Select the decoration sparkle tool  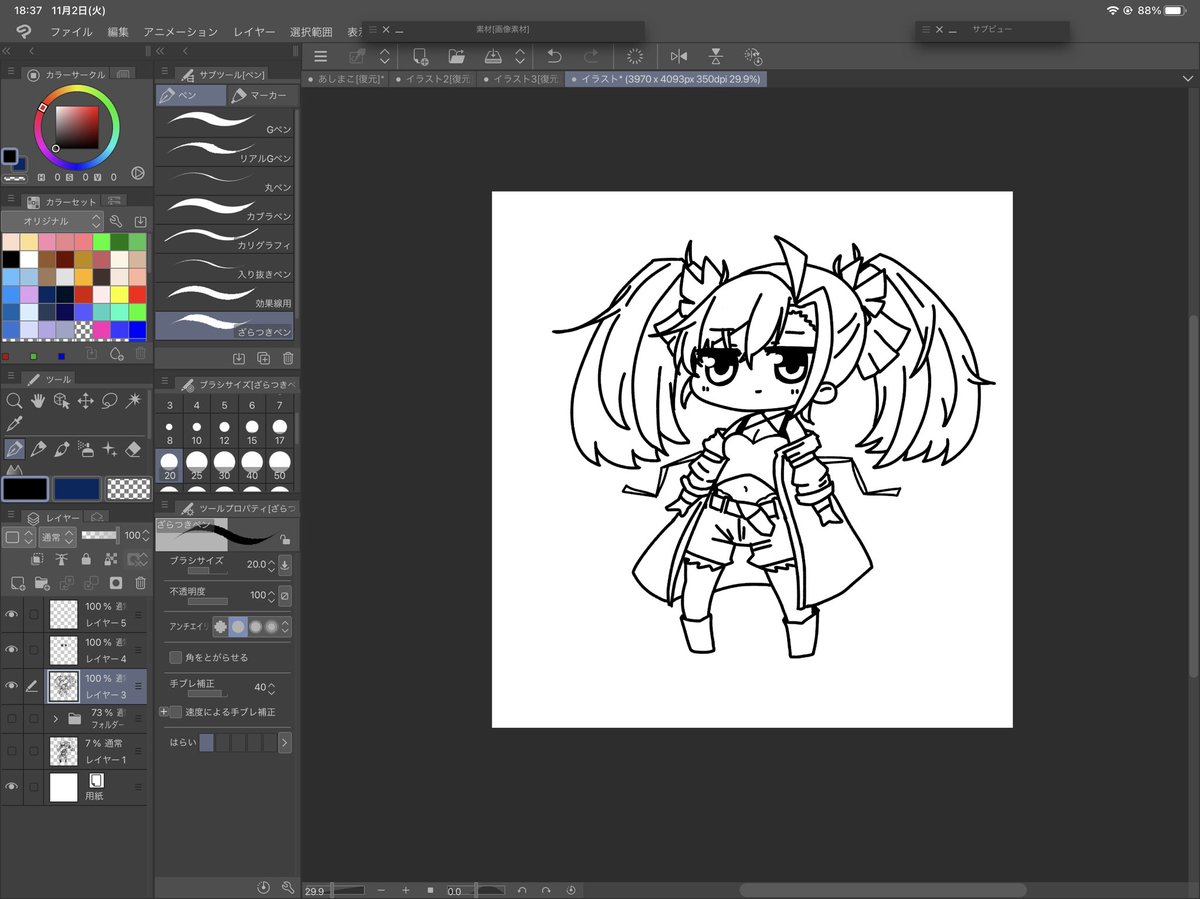pyautogui.click(x=110, y=449)
